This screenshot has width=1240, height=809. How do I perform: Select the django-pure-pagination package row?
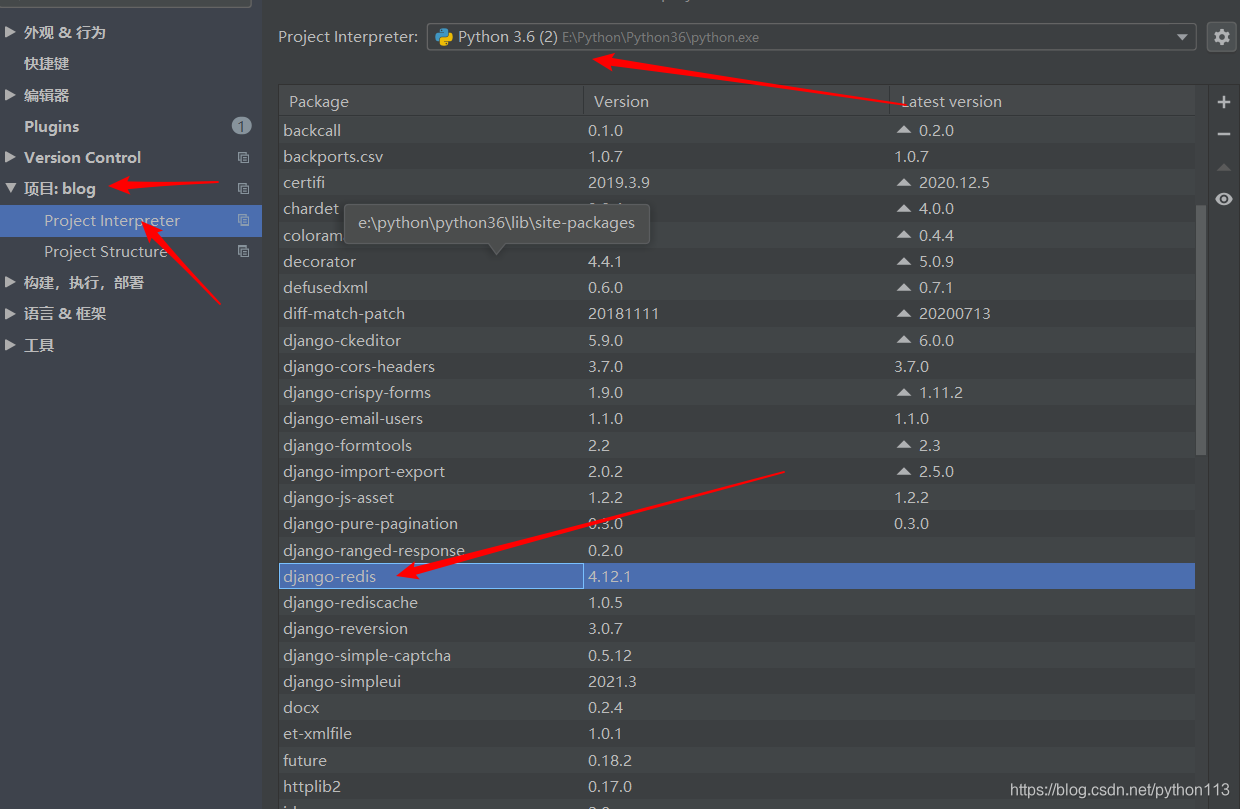737,523
